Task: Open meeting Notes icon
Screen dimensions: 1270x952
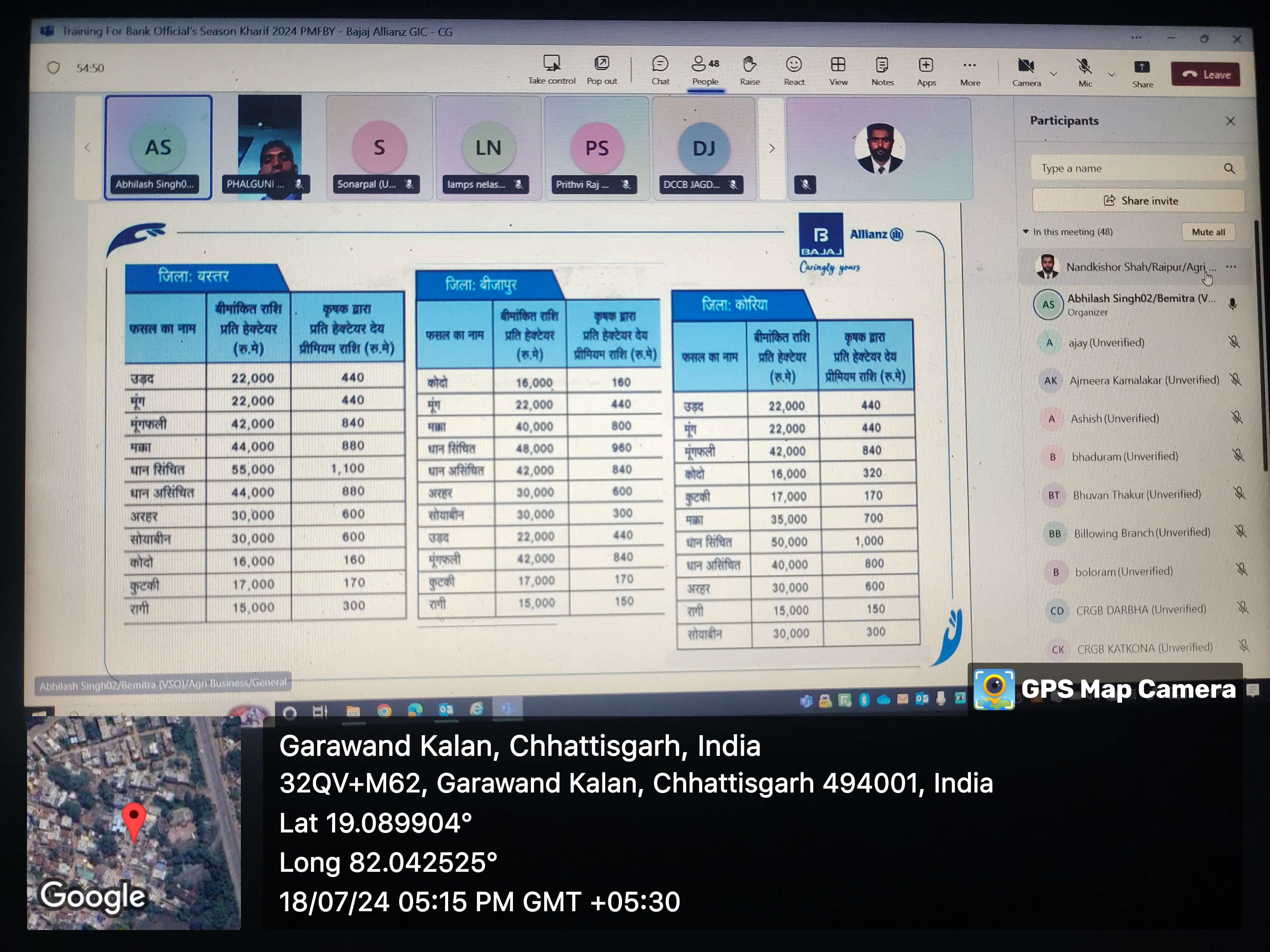Action: coord(882,65)
